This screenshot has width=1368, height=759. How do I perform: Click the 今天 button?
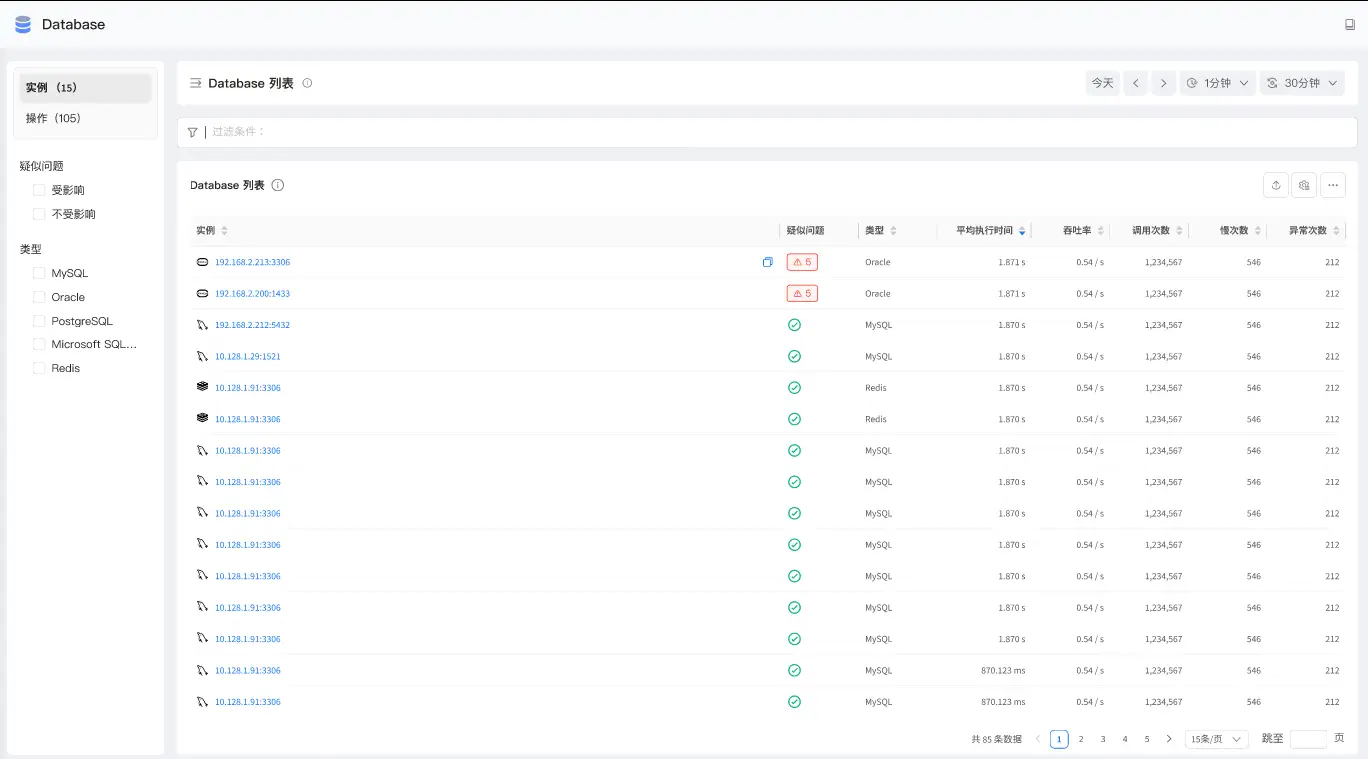(1103, 83)
